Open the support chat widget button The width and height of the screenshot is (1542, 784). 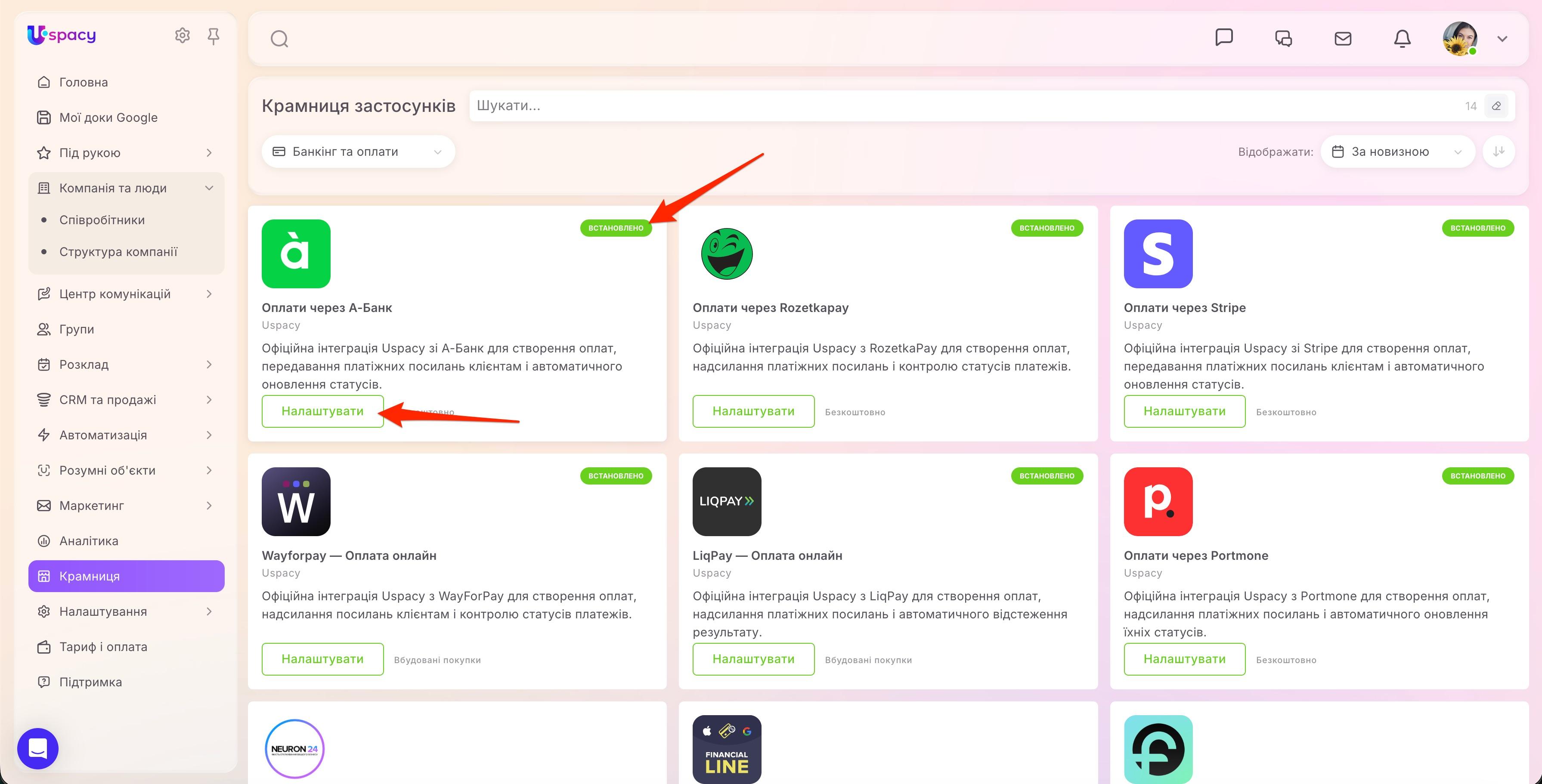click(x=38, y=748)
